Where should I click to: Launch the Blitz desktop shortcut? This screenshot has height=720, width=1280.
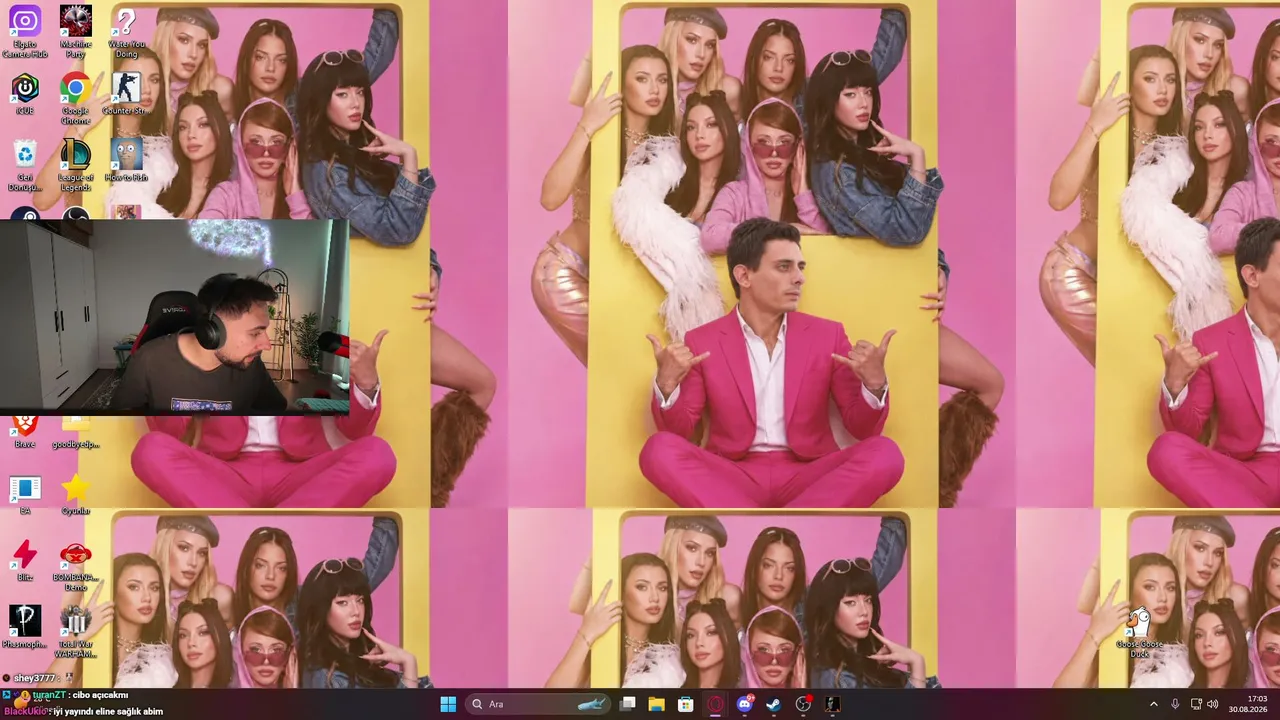tap(25, 561)
